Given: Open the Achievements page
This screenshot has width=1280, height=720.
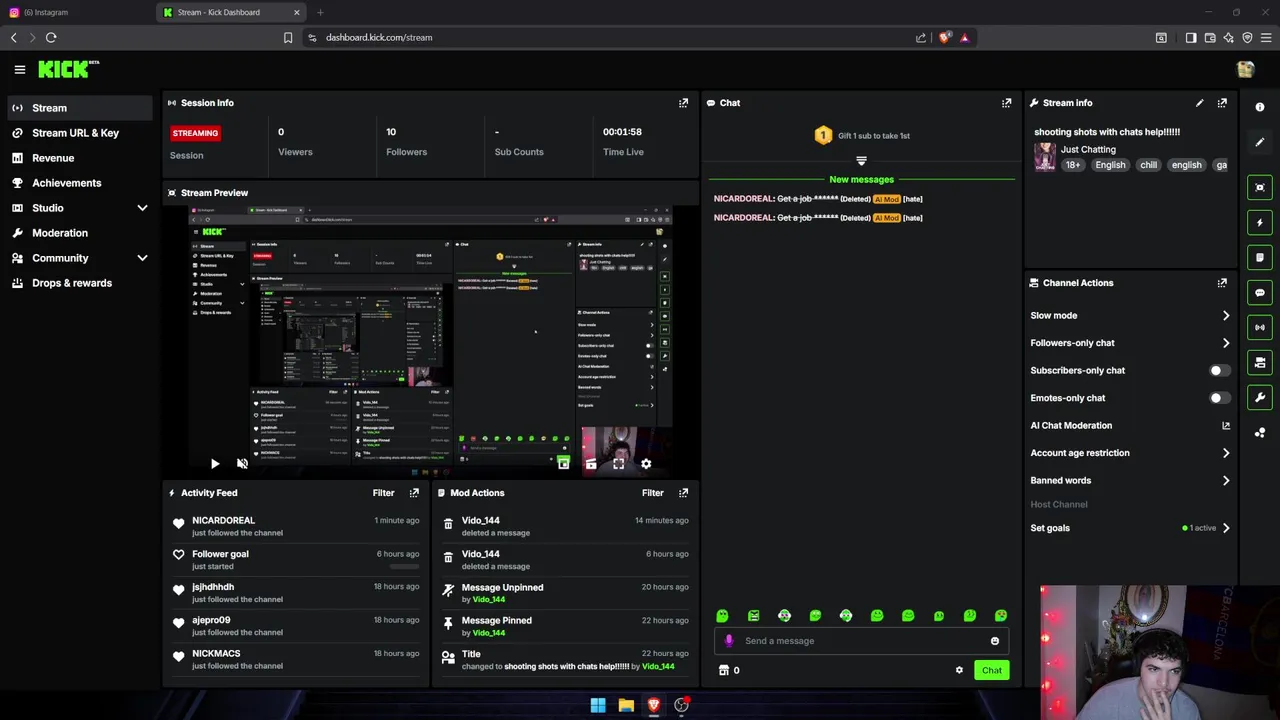Looking at the screenshot, I should pyautogui.click(x=82, y=183).
